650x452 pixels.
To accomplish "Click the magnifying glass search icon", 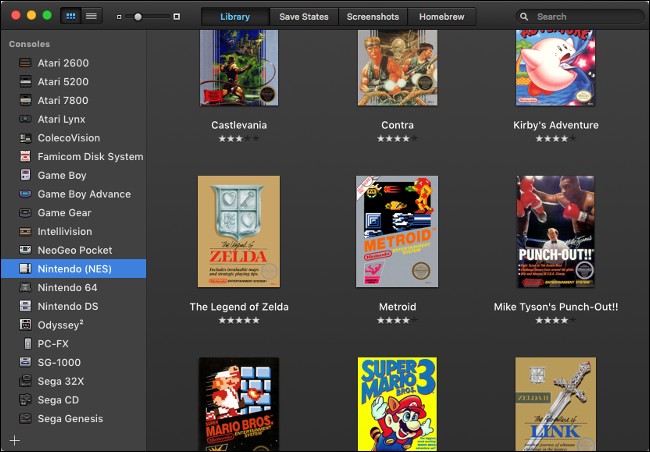I will click(x=525, y=17).
